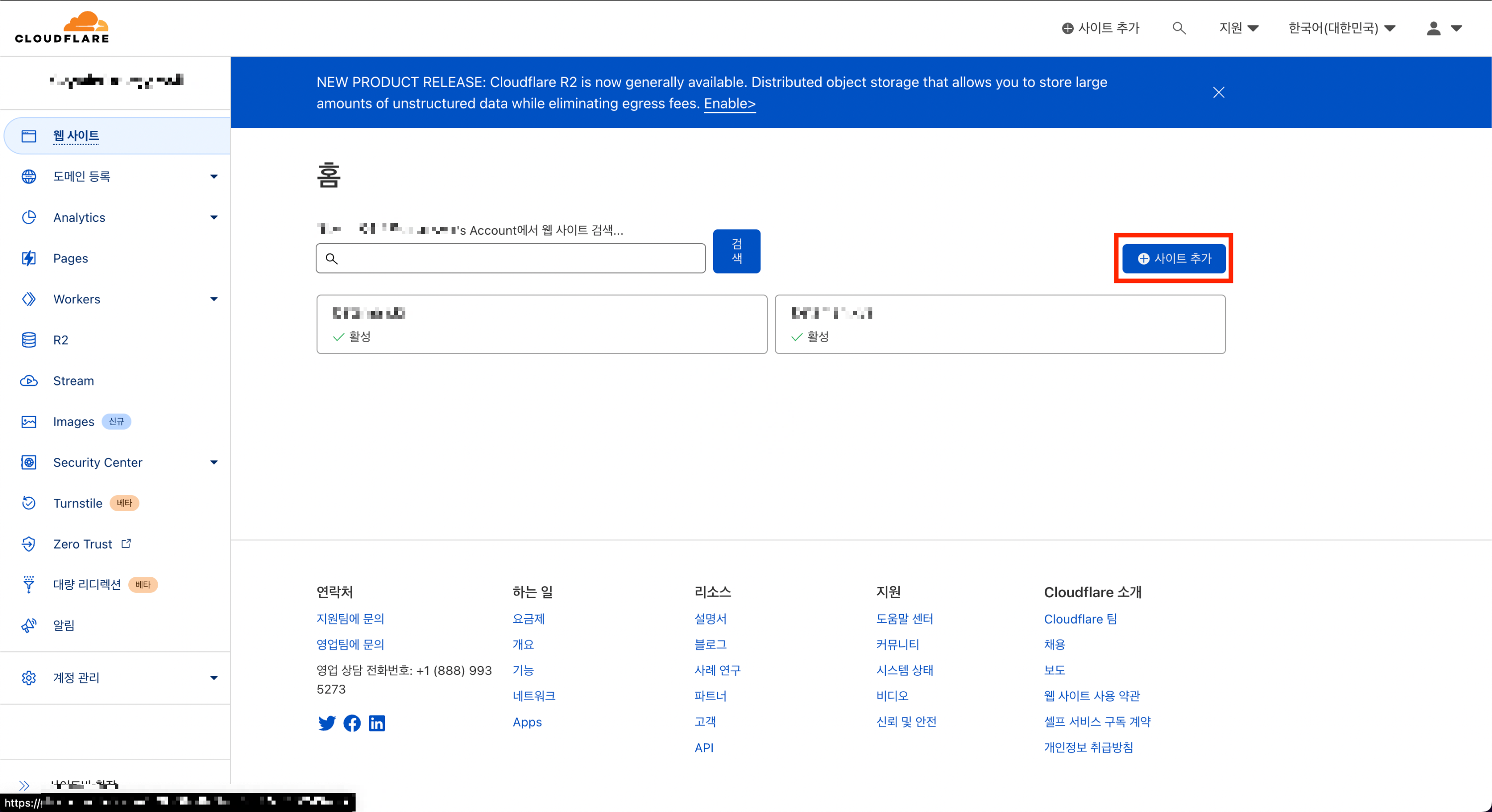This screenshot has width=1492, height=812.
Task: Click the Twitter icon in footer
Action: coord(327,723)
